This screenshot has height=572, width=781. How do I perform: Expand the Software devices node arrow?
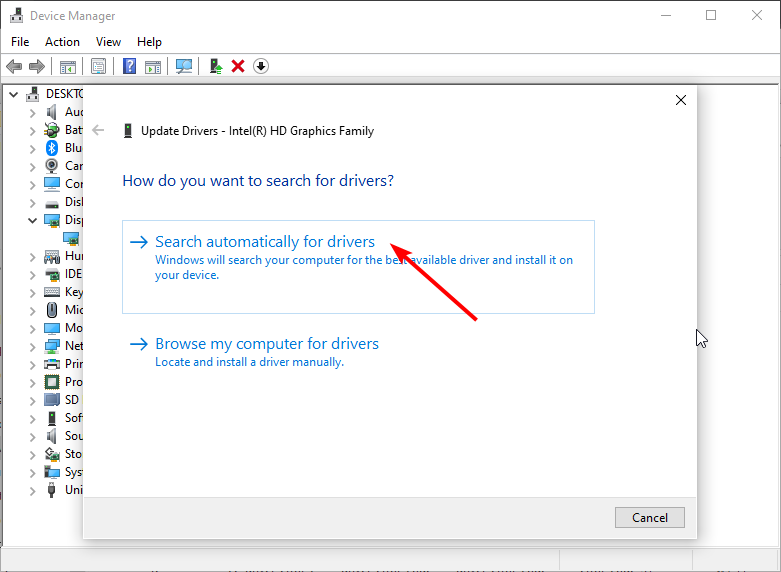click(x=33, y=419)
